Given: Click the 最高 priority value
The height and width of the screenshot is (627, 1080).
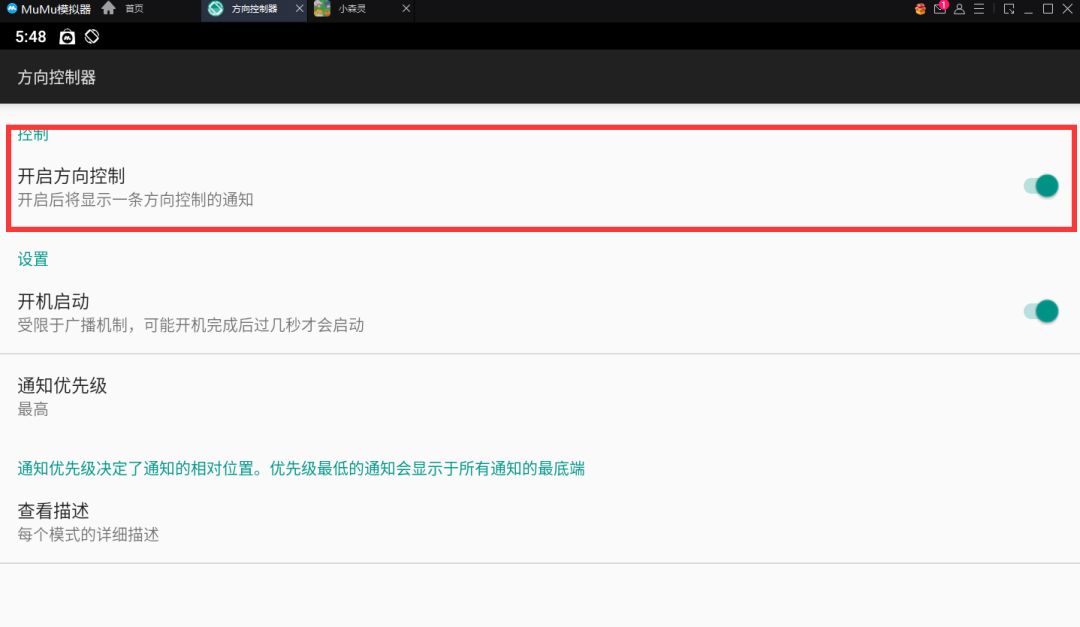Looking at the screenshot, I should click(x=33, y=409).
